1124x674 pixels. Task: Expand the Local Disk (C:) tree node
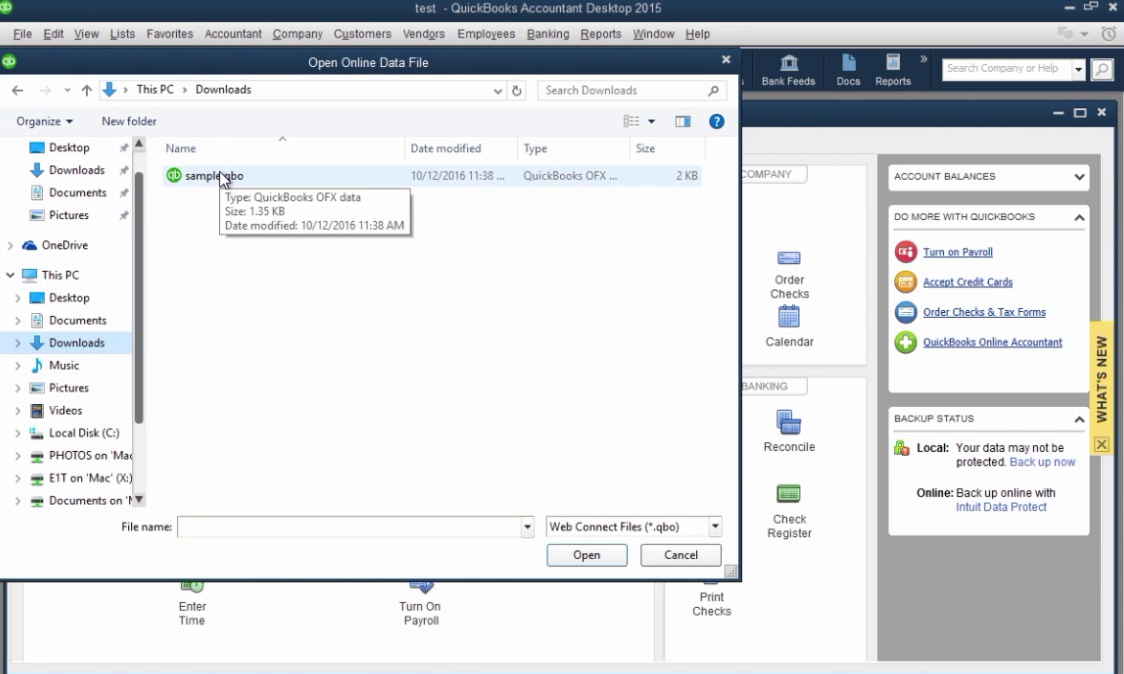[x=18, y=433]
